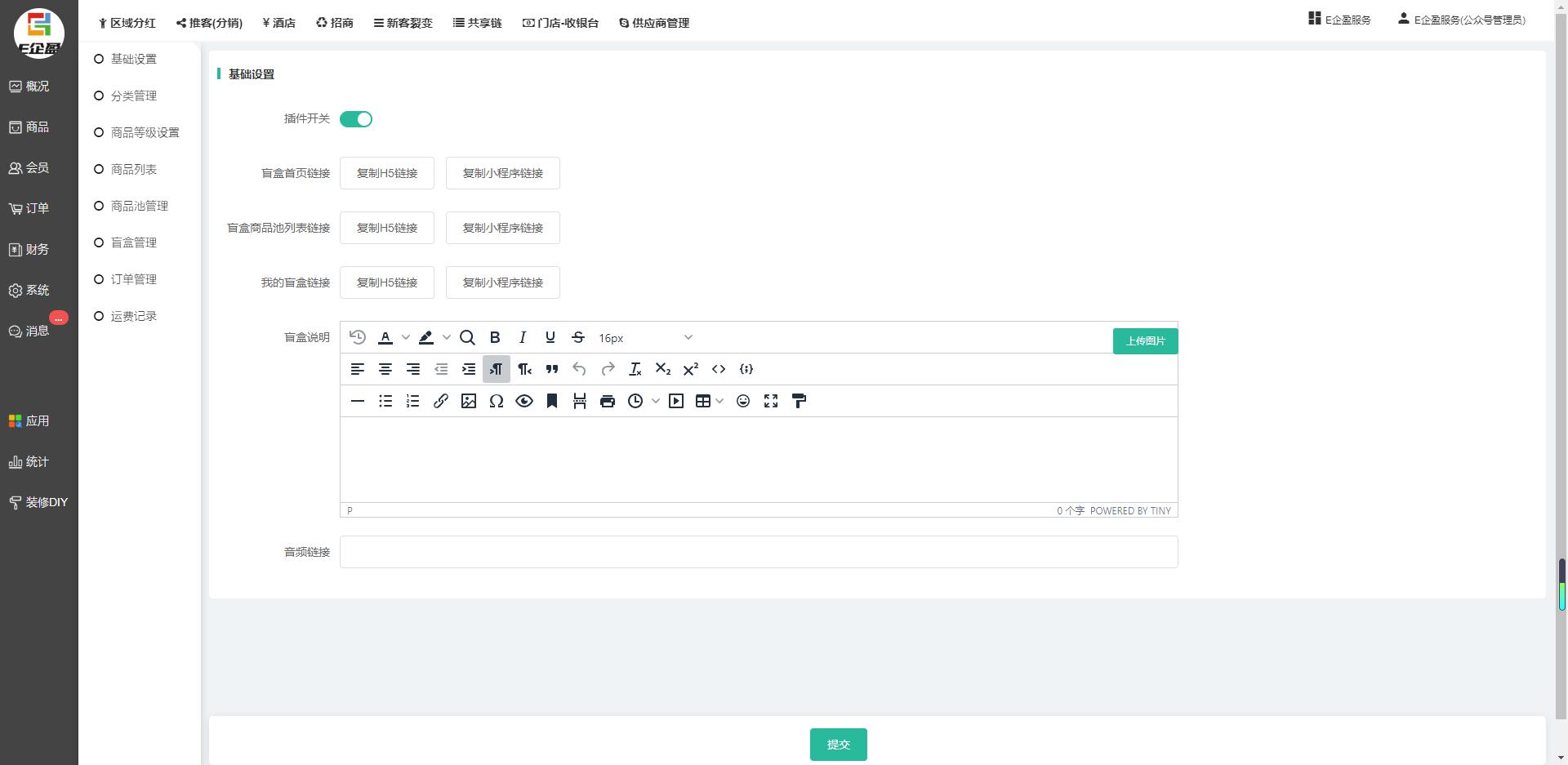This screenshot has width=1568, height=765.
Task: Click the green 提交 button
Action: pos(838,745)
